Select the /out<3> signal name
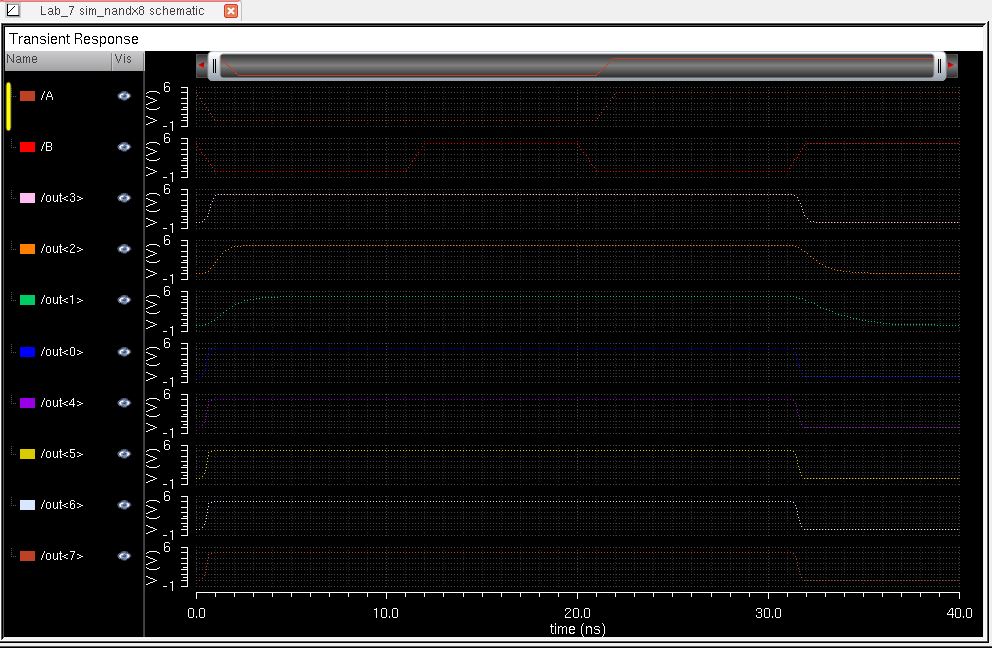The width and height of the screenshot is (992, 648). (62, 198)
